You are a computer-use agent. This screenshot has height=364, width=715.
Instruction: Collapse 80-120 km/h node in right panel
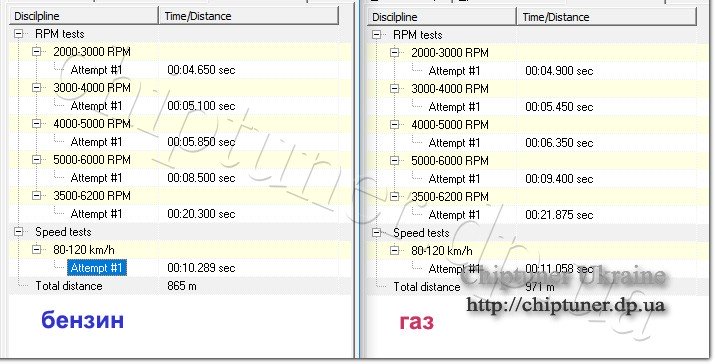(394, 250)
